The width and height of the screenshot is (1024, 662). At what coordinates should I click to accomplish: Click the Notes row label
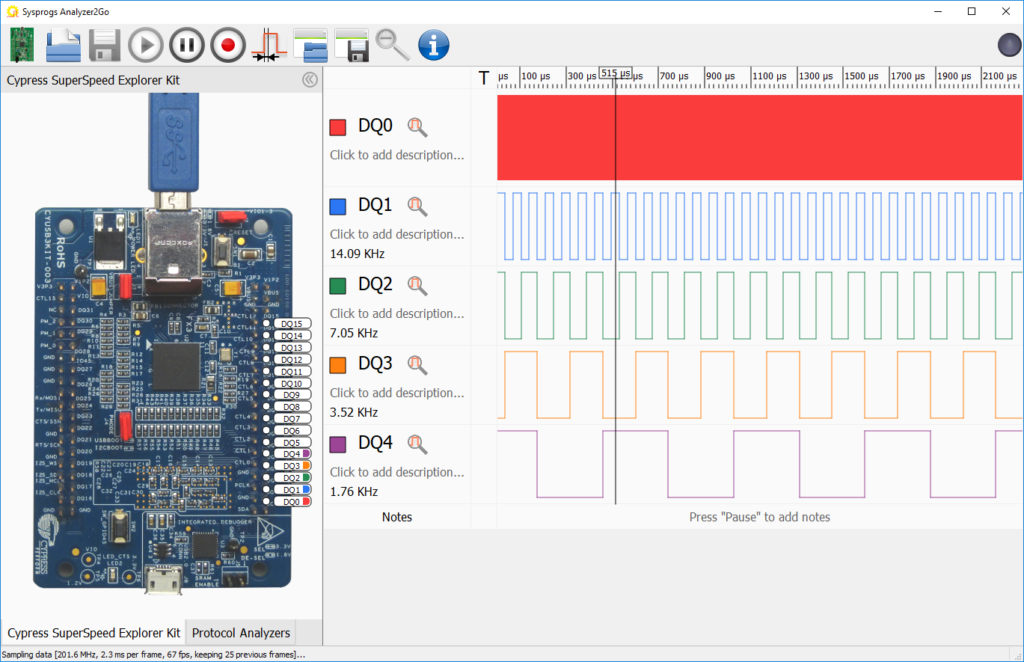click(x=397, y=516)
